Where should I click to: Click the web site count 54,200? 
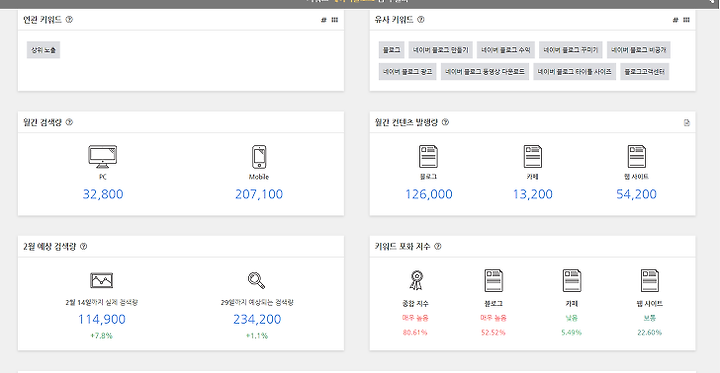click(x=636, y=194)
